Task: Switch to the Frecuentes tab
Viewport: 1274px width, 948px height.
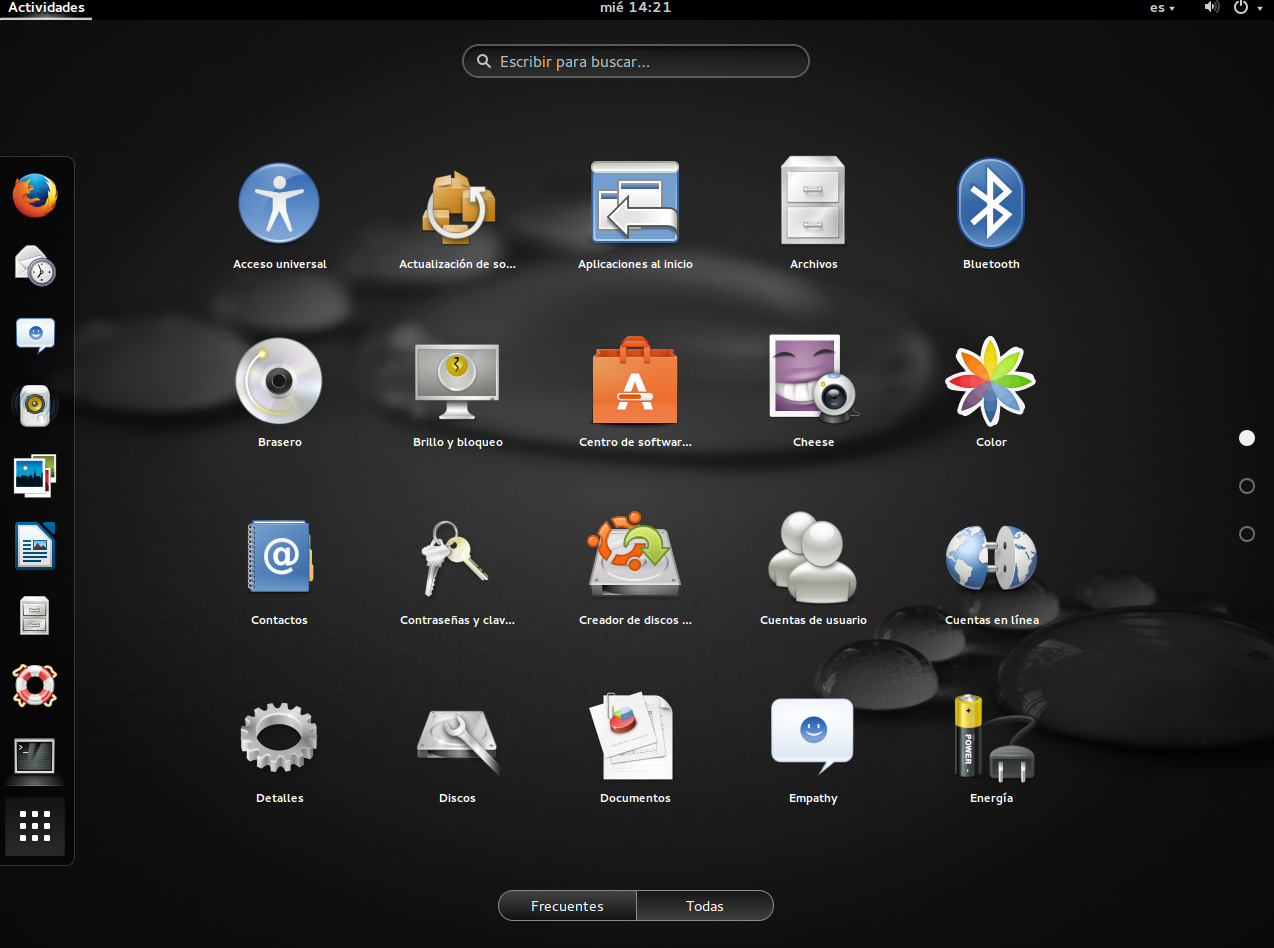Action: pos(567,906)
